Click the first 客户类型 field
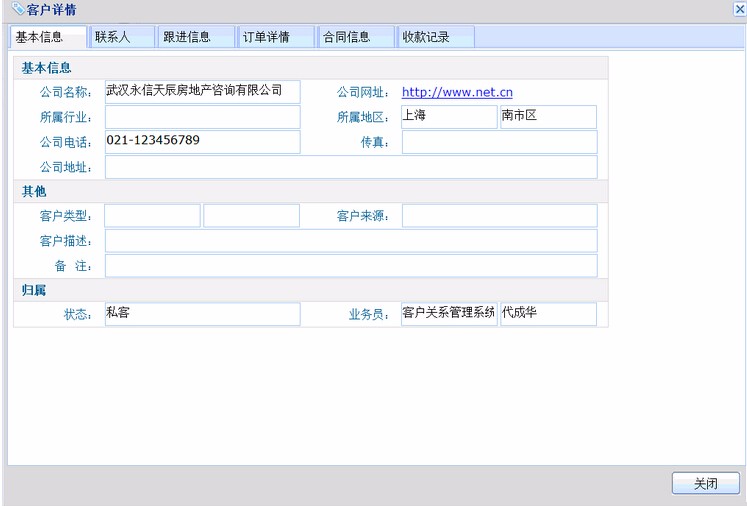 pyautogui.click(x=152, y=216)
